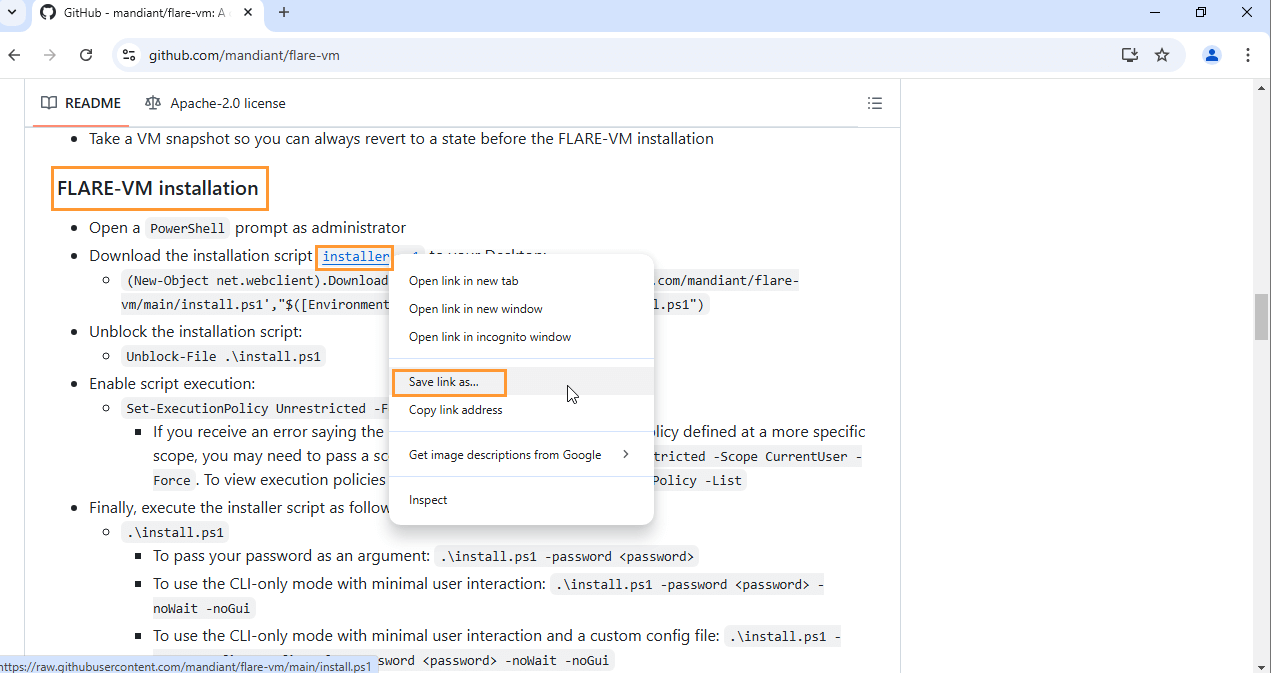Open Chrome's three-dot menu

1248,55
